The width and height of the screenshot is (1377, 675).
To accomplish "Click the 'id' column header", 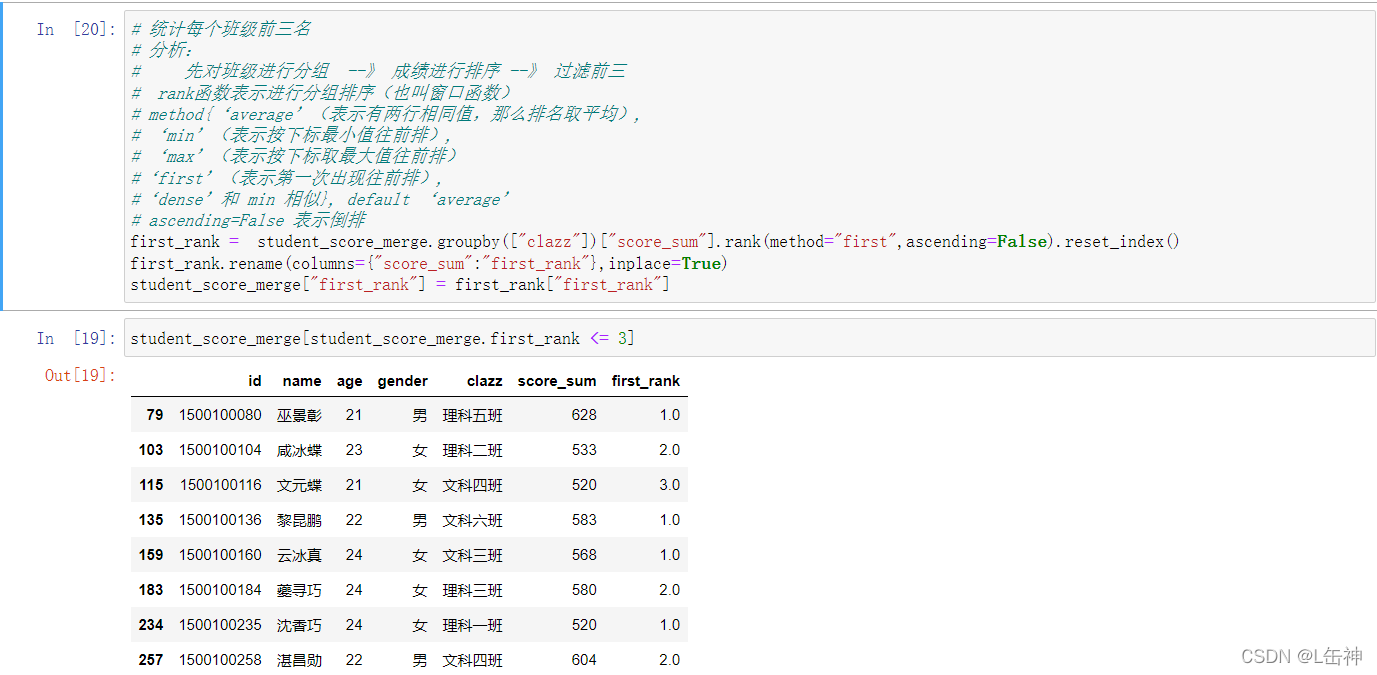I will click(255, 381).
